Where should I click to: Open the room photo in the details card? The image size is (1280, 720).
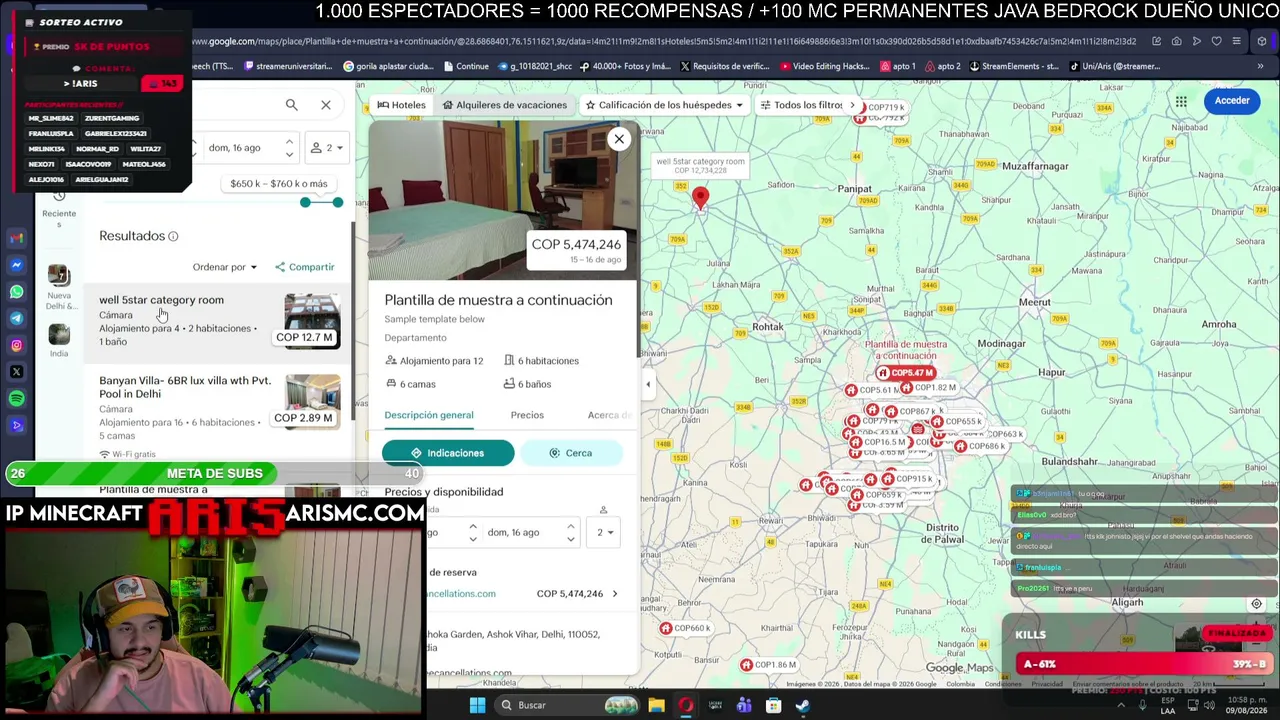pos(503,200)
